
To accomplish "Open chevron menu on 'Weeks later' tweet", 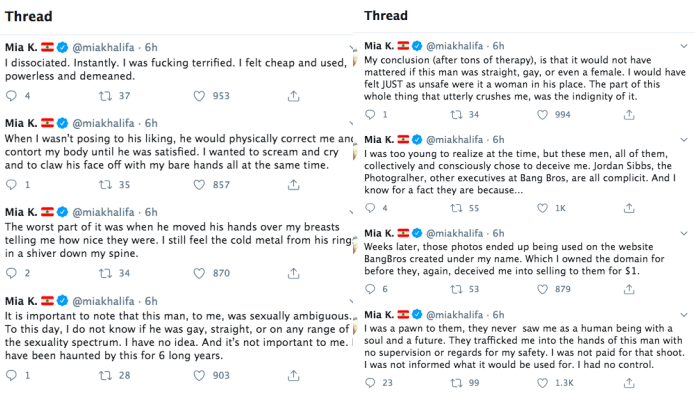I will (684, 233).
